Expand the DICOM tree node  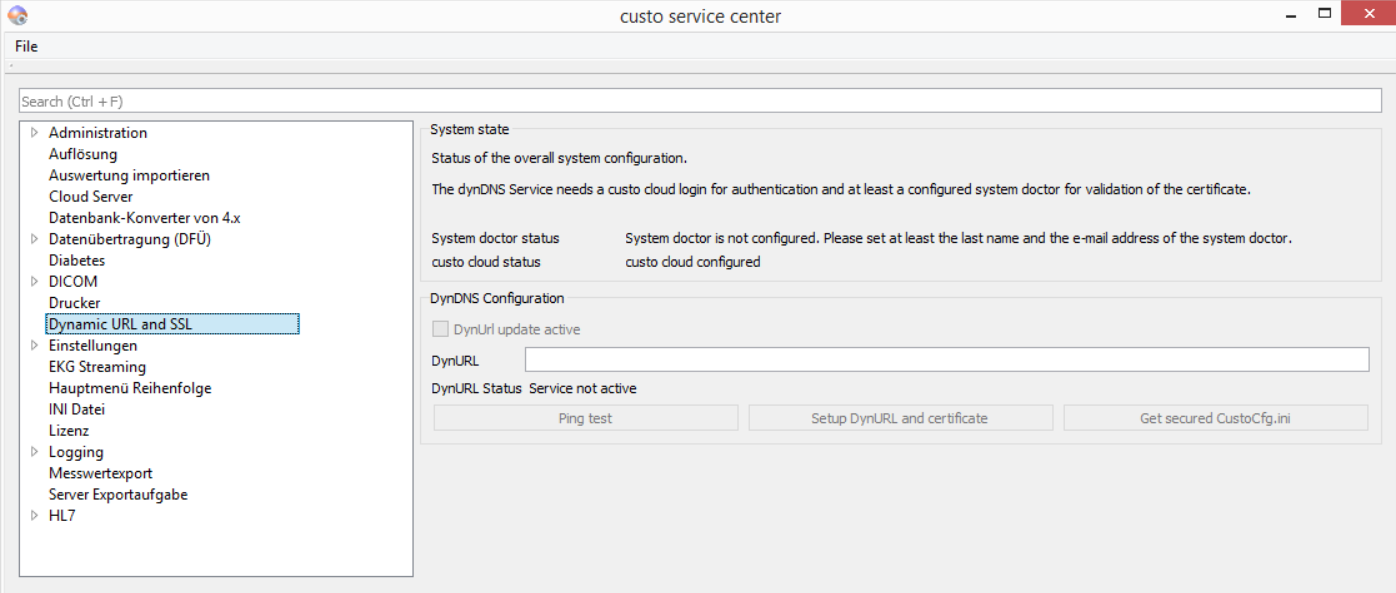click(x=35, y=281)
